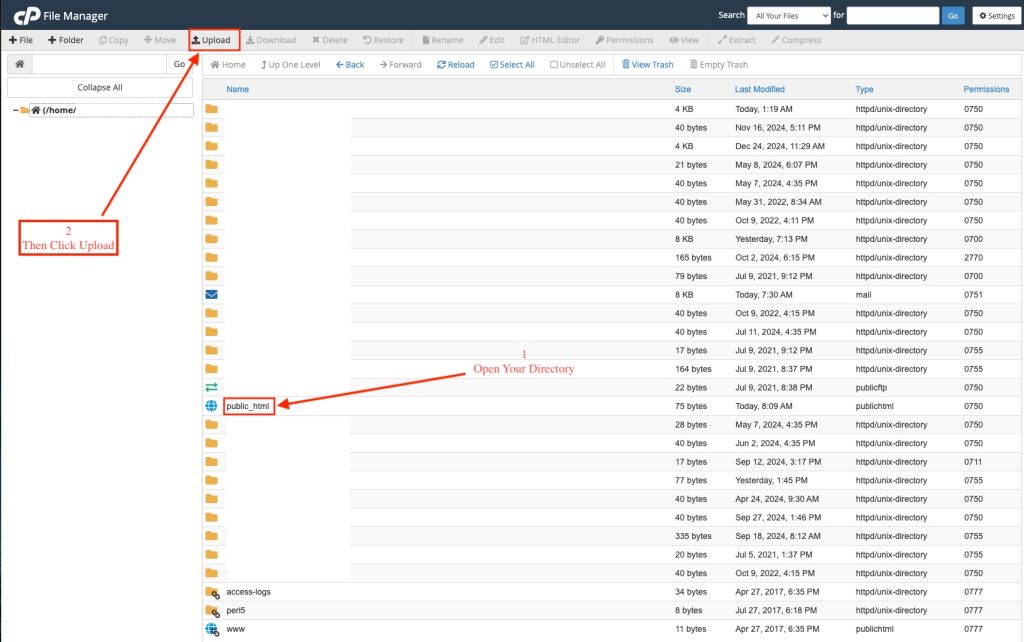Navigate Forward in file browser
Image resolution: width=1024 pixels, height=642 pixels.
pos(400,65)
